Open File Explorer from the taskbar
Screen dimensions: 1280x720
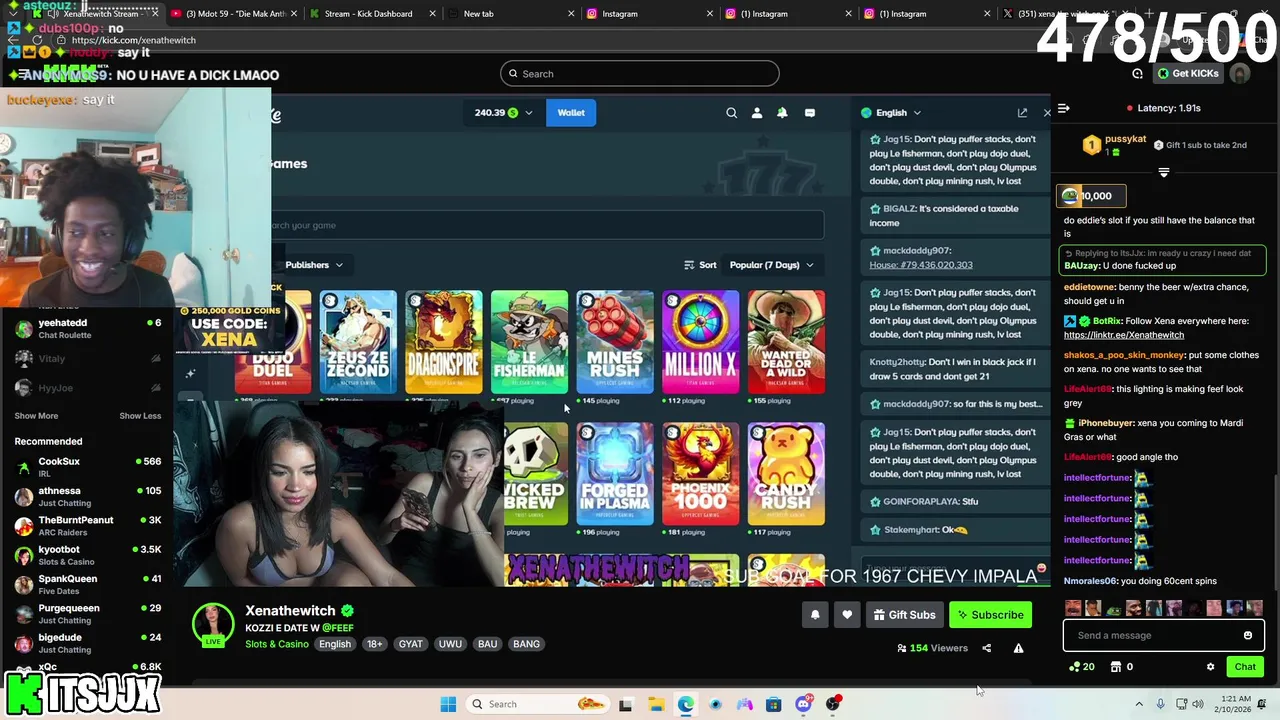point(656,704)
